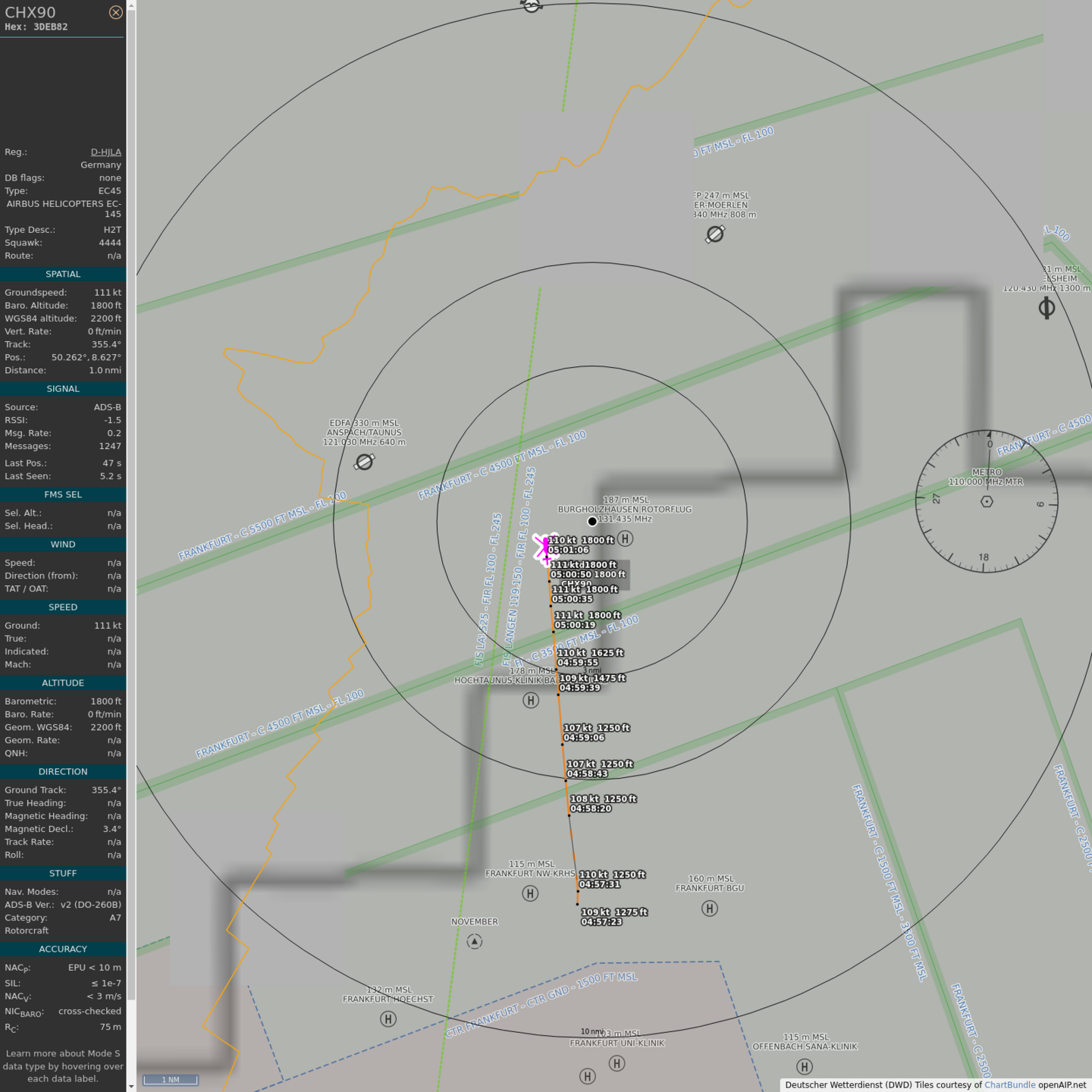The image size is (1092, 1092).
Task: Click the NOVEMBER reporting point triangle
Action: 475,941
